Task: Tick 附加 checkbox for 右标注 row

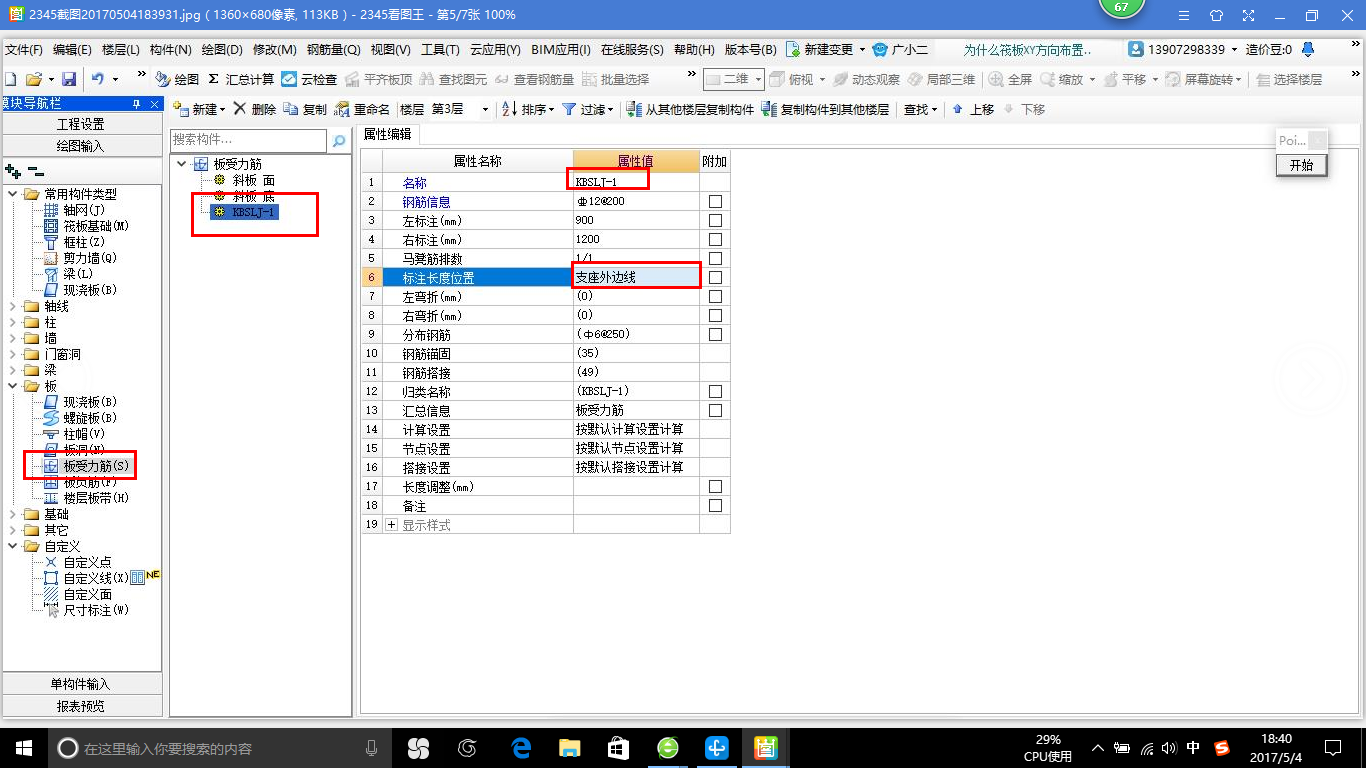Action: pyautogui.click(x=715, y=239)
